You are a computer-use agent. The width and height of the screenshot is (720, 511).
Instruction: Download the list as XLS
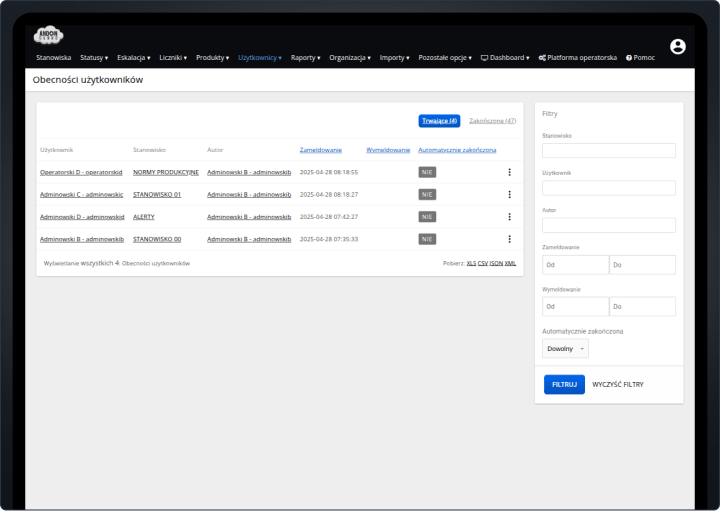(x=471, y=263)
